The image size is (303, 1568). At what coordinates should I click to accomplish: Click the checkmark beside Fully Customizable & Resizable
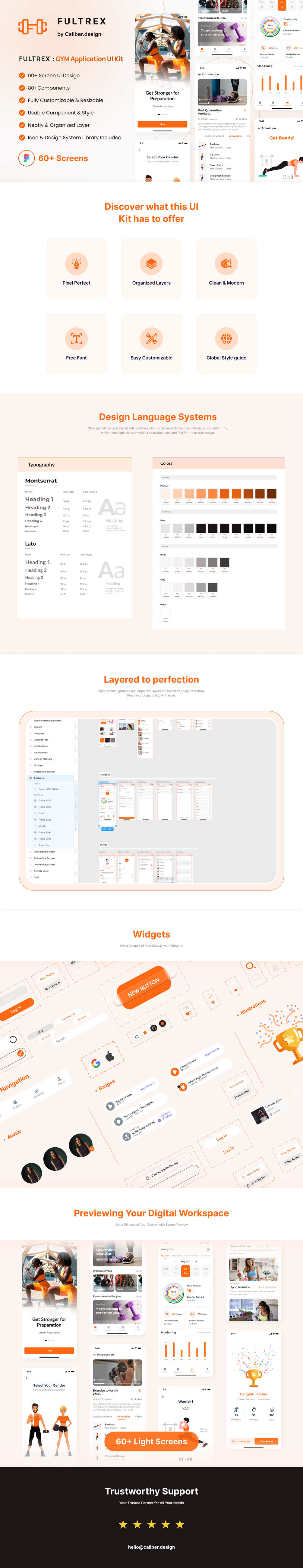click(22, 101)
